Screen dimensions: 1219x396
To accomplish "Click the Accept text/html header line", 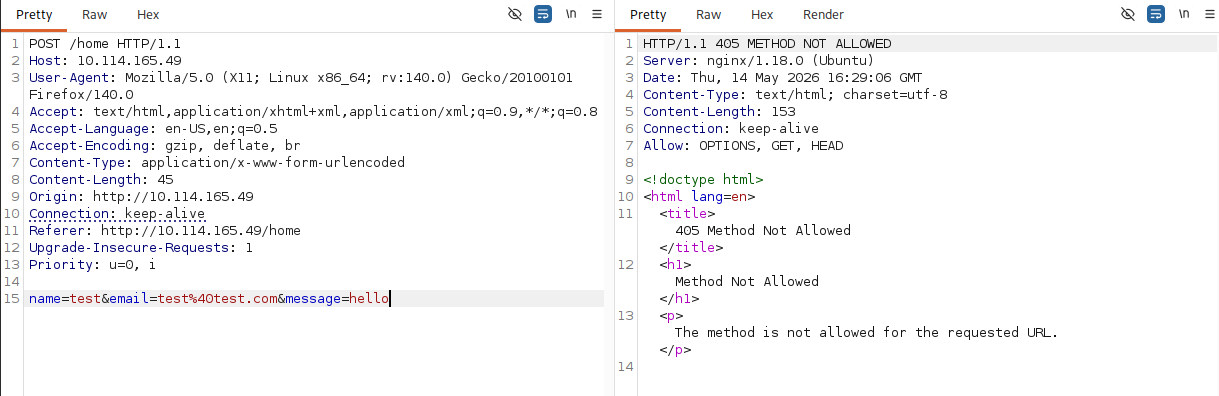I will [x=313, y=112].
